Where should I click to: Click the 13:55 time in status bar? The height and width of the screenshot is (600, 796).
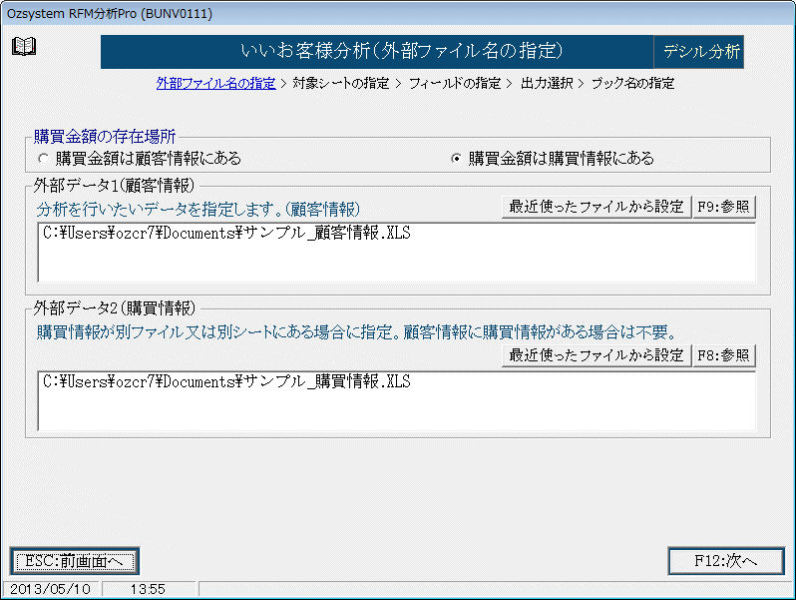(148, 589)
